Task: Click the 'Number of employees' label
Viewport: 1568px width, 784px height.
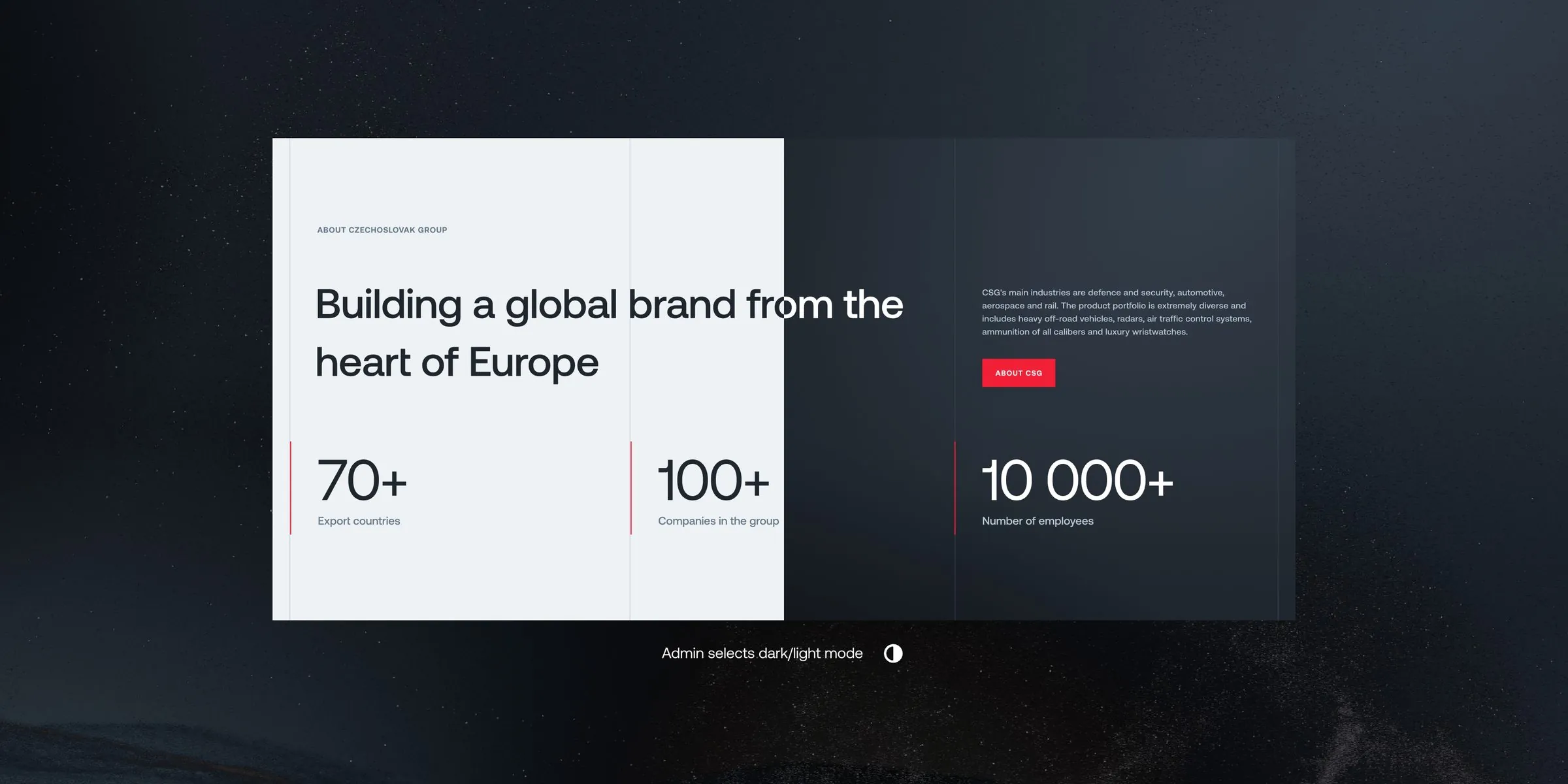Action: (1037, 521)
